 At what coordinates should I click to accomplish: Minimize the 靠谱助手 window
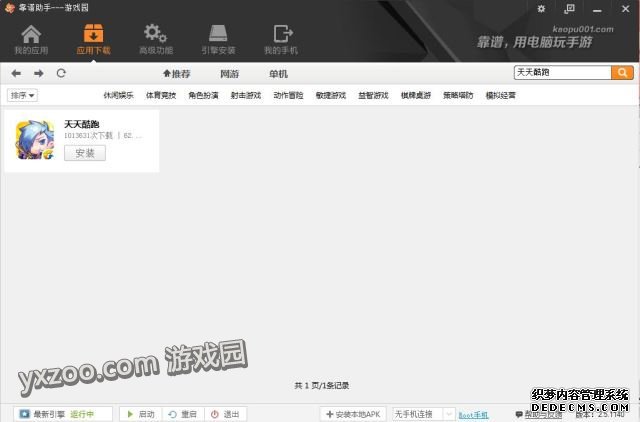(x=597, y=10)
